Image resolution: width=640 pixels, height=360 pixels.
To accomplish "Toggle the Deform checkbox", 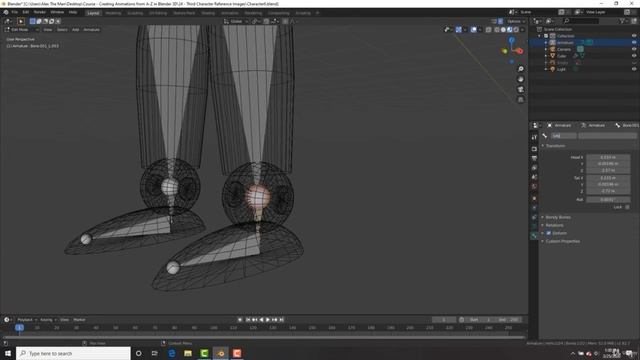I will coord(549,233).
